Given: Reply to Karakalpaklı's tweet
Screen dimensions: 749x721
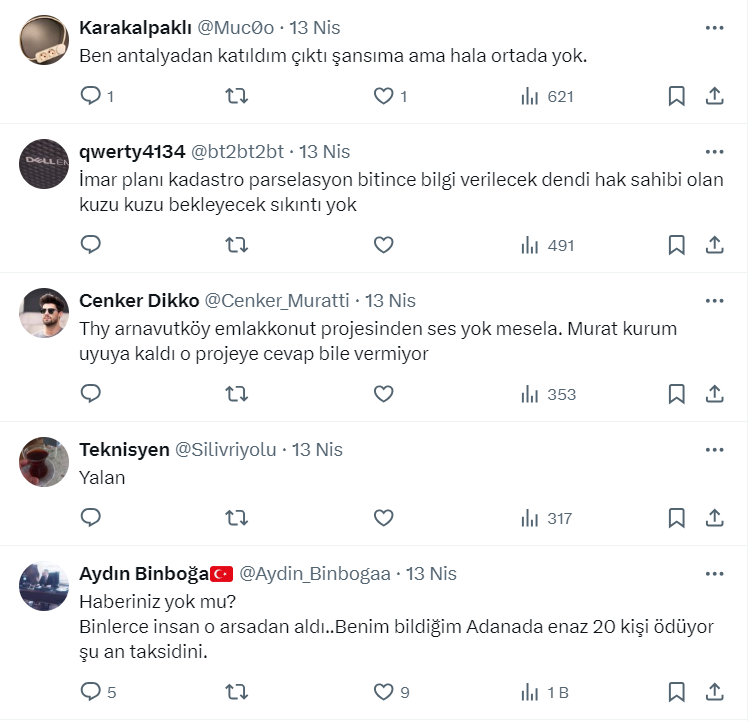Looking at the screenshot, I should (x=90, y=96).
